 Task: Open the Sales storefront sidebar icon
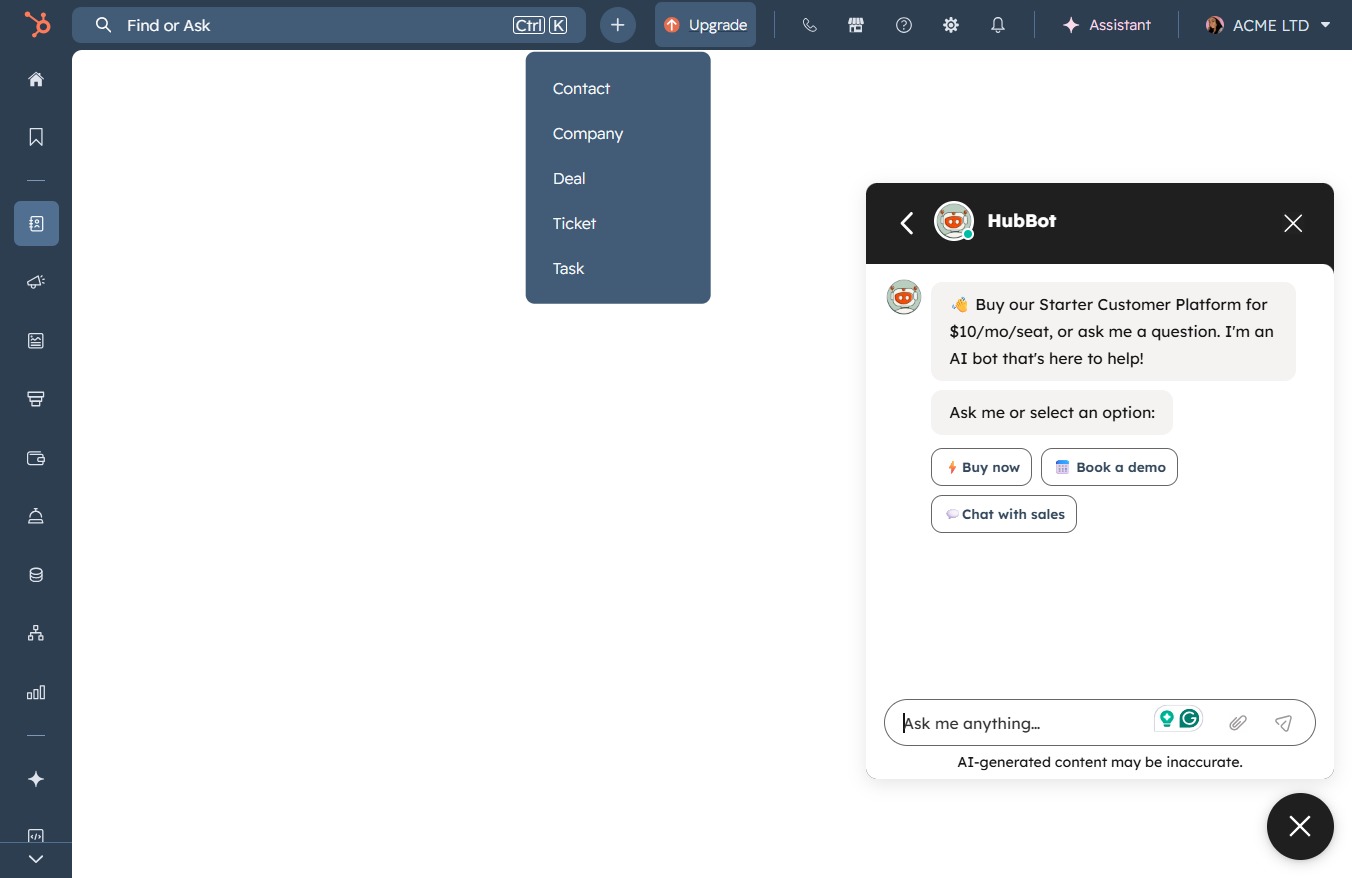[x=36, y=399]
